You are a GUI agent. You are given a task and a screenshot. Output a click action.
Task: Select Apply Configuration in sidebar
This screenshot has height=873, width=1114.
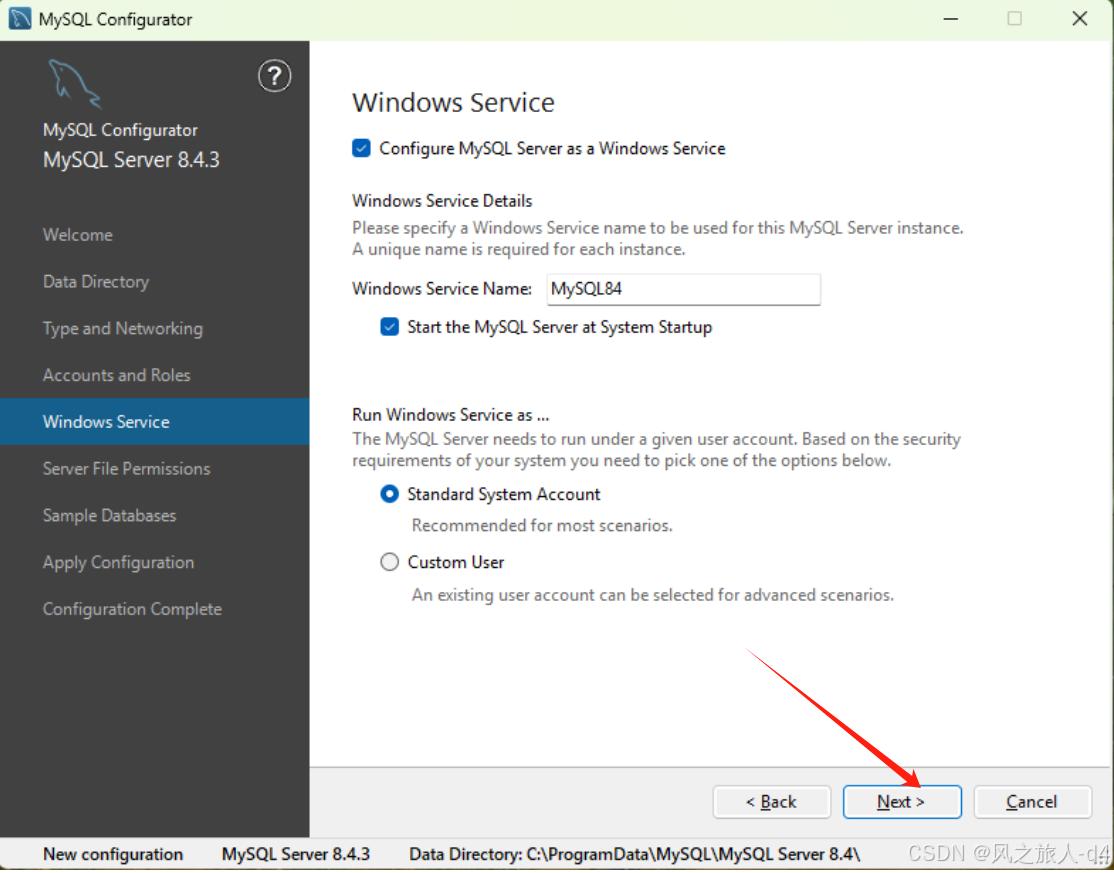tap(118, 563)
